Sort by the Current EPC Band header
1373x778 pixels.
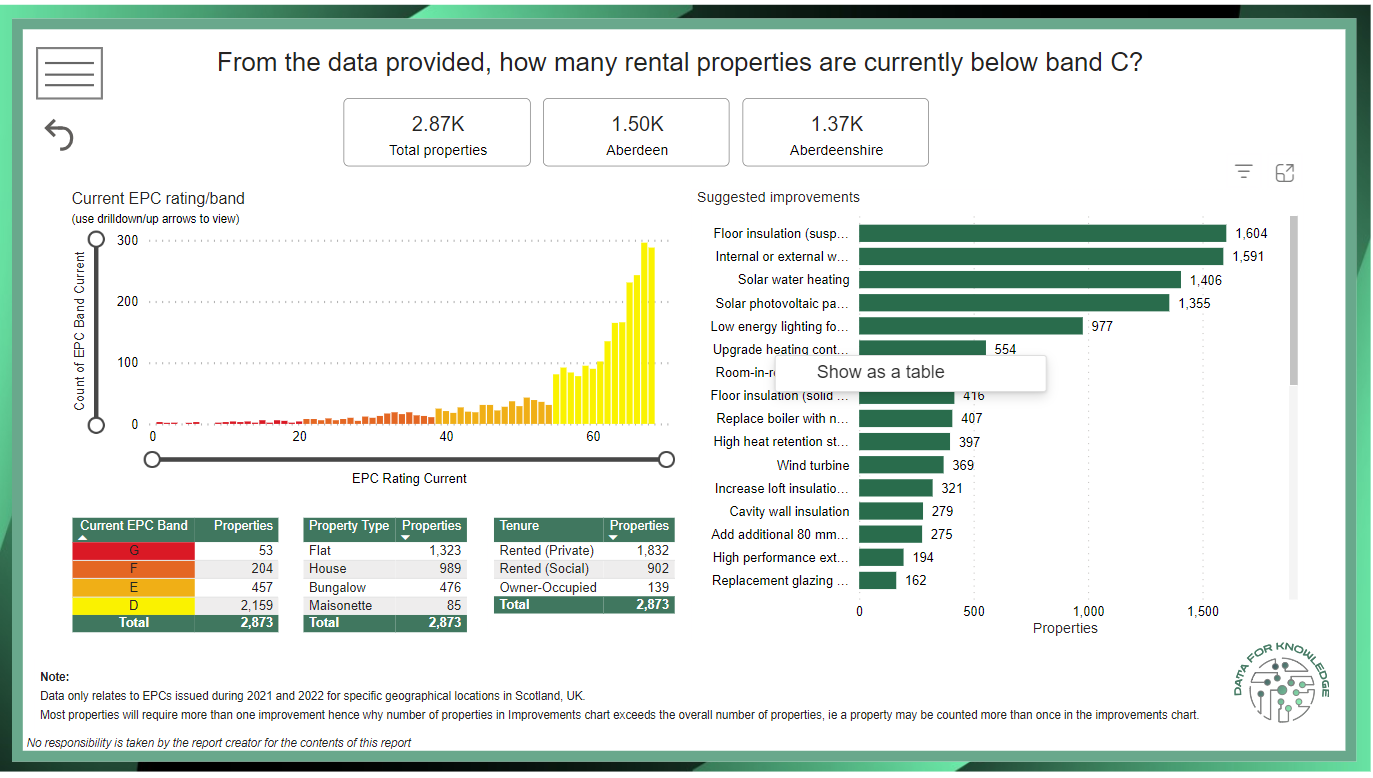point(133,526)
